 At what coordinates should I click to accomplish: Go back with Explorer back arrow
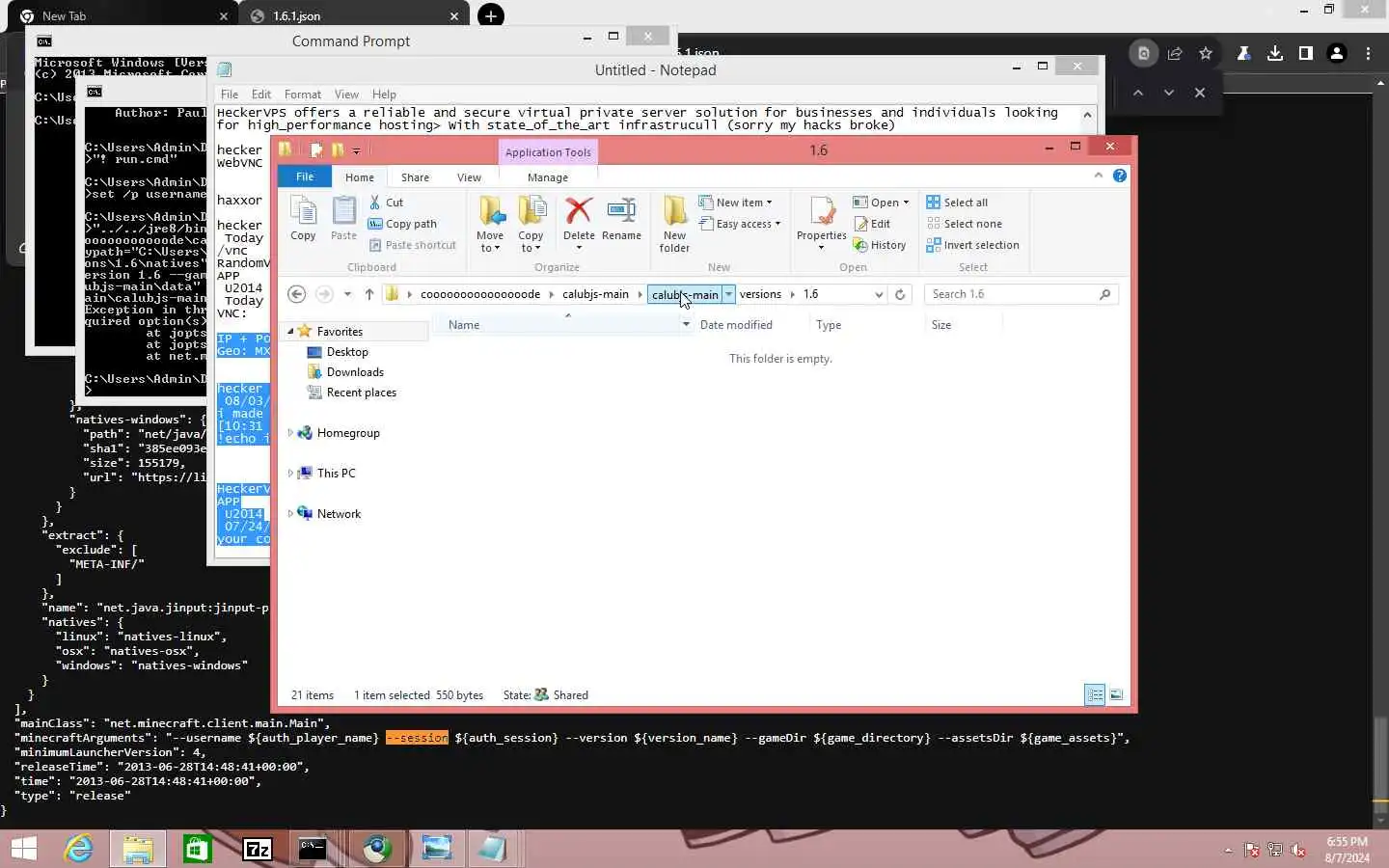pos(297,294)
